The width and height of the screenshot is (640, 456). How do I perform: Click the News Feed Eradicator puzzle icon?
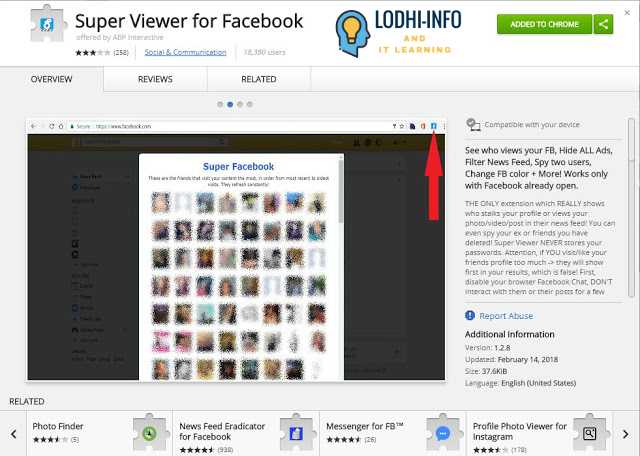coord(297,434)
